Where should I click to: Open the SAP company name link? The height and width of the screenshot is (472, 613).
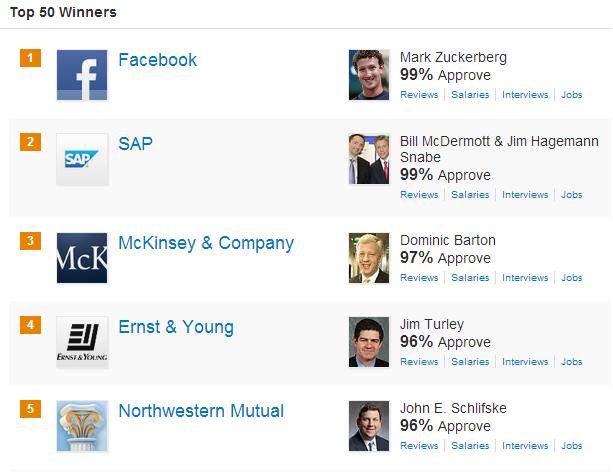pos(135,144)
